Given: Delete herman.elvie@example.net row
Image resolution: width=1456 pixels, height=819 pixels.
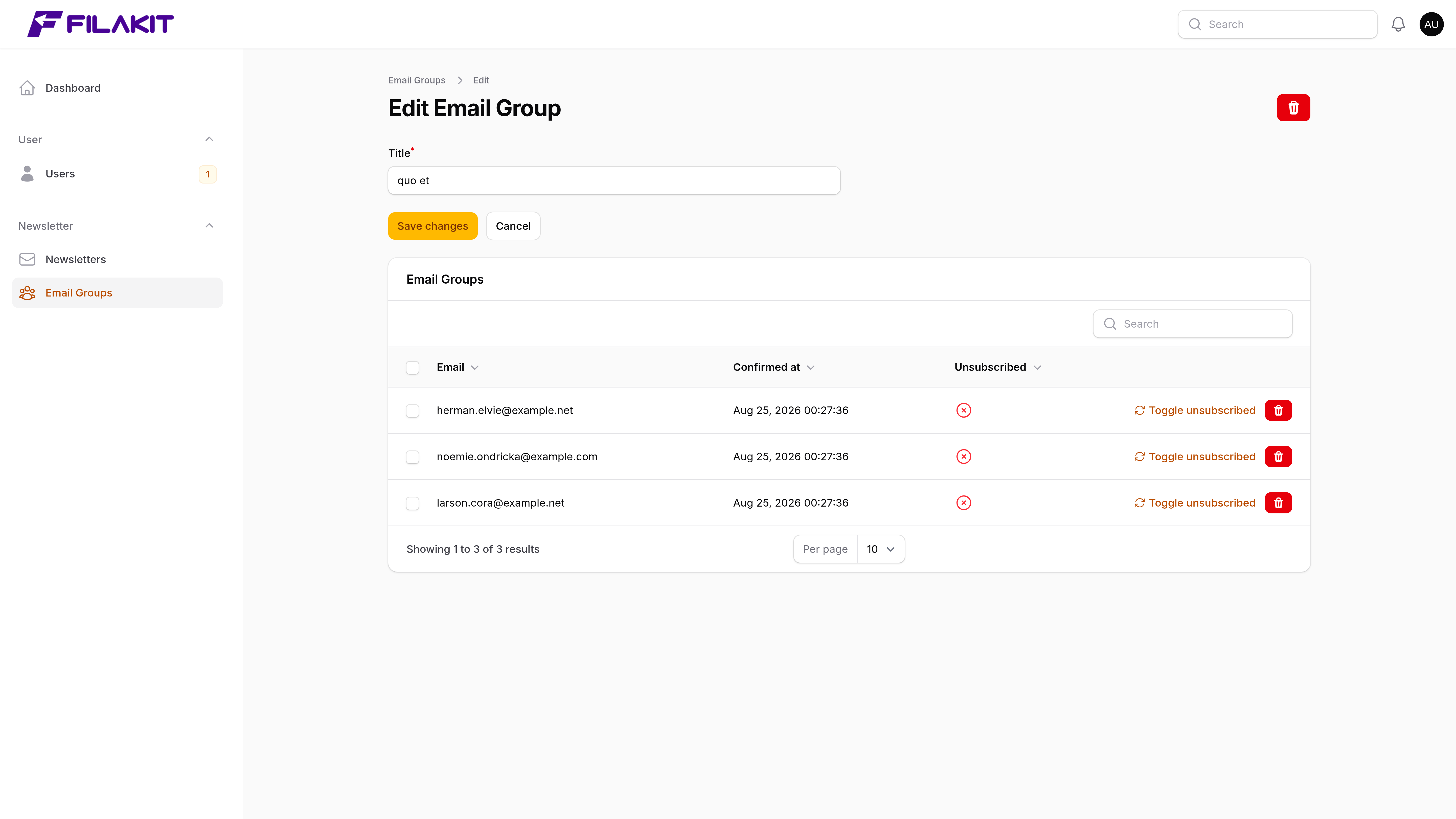Looking at the screenshot, I should (1278, 410).
